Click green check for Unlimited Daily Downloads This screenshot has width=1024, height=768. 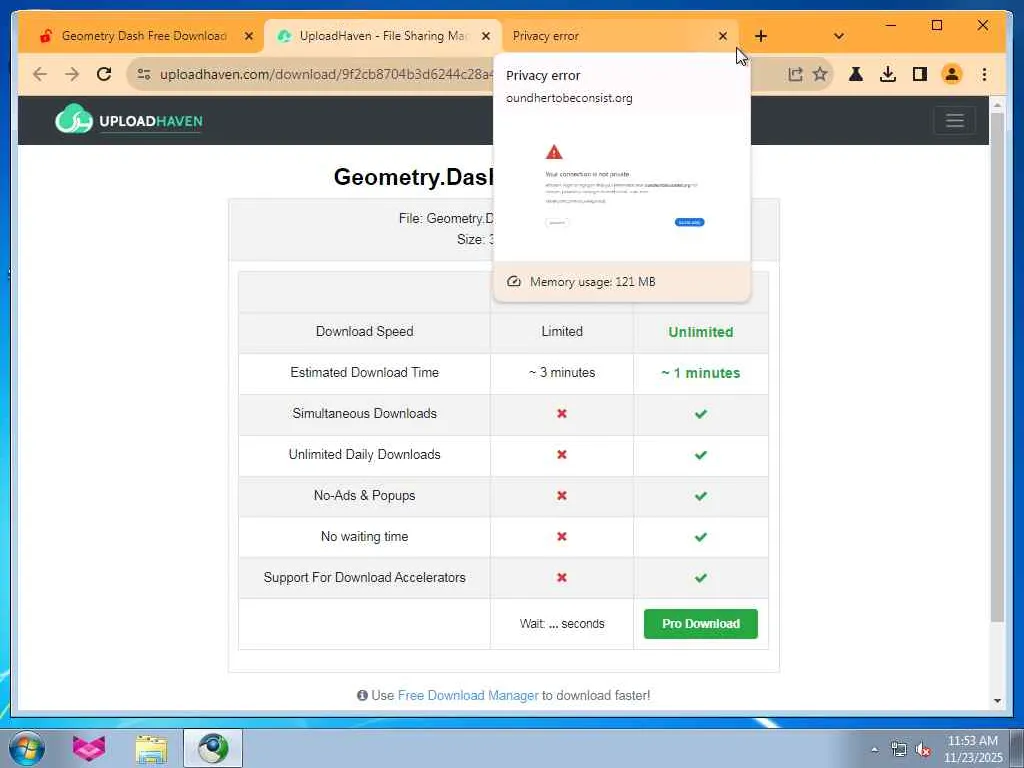(701, 455)
